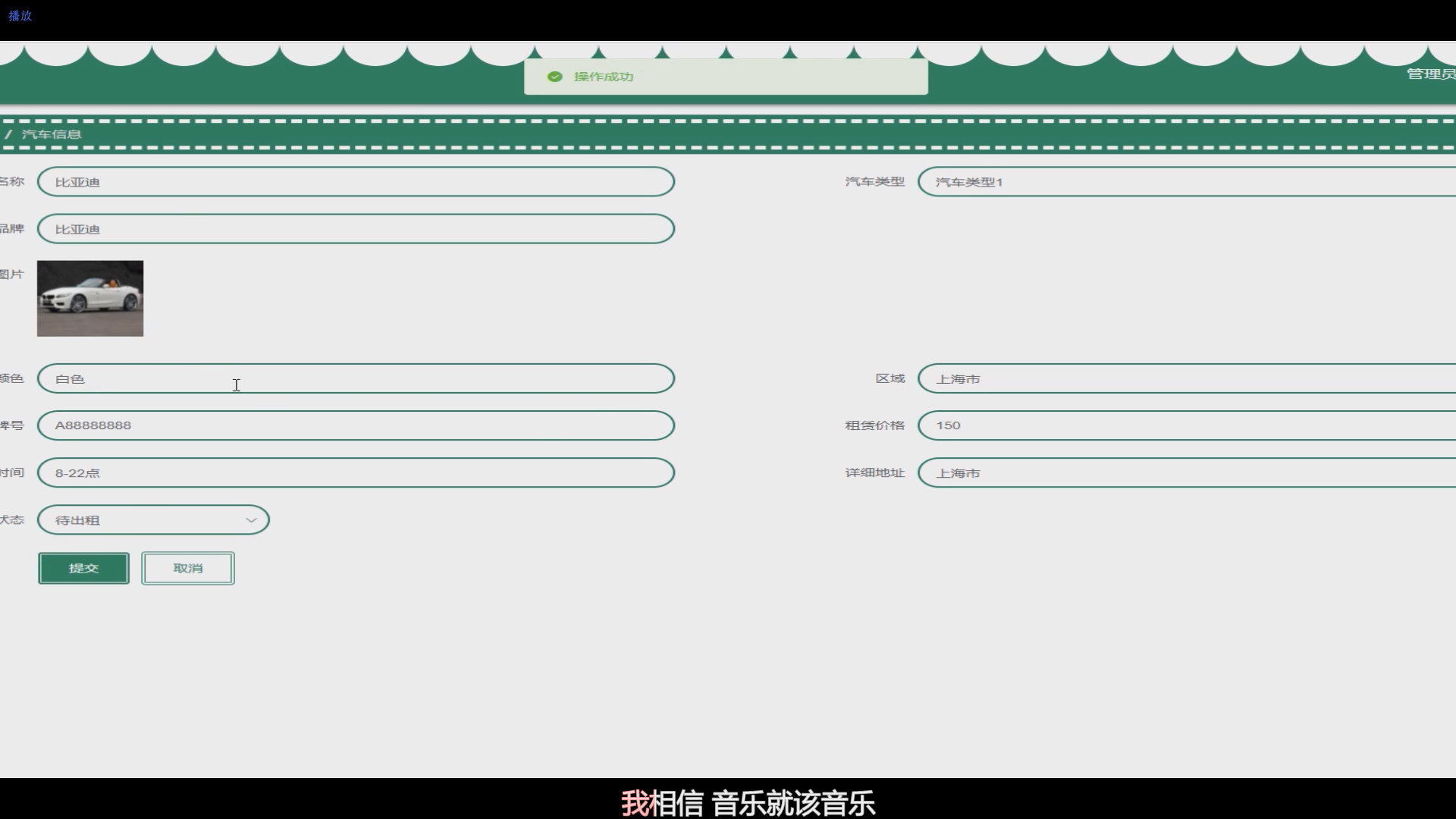Screen dimensions: 1456x819
Task: Click the 汽车信息 breadcrumb label
Action: pos(52,134)
